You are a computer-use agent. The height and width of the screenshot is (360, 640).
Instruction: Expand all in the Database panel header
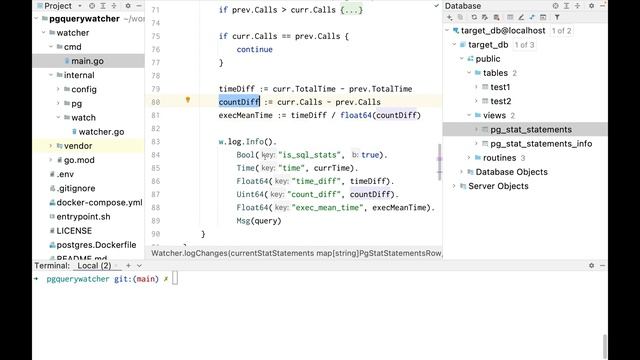click(567, 6)
